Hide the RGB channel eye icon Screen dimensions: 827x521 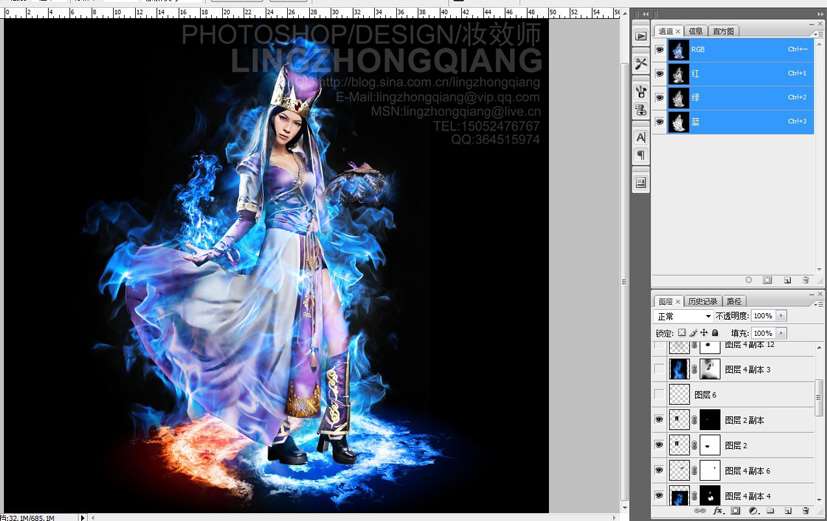(x=660, y=49)
